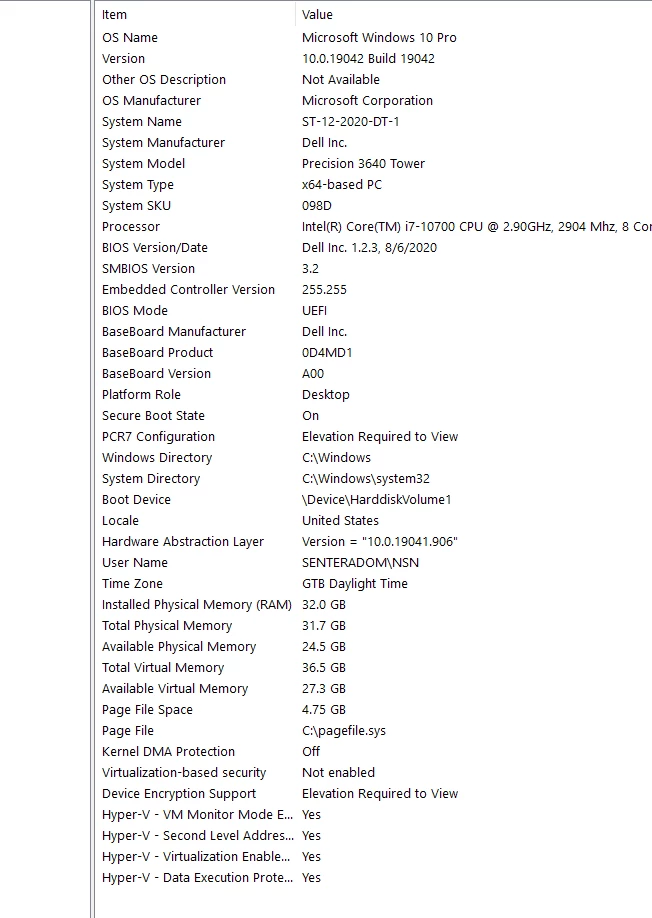Select the BaseBoard Manufacturer row
Viewport: 652px width, 918px height.
[174, 332]
